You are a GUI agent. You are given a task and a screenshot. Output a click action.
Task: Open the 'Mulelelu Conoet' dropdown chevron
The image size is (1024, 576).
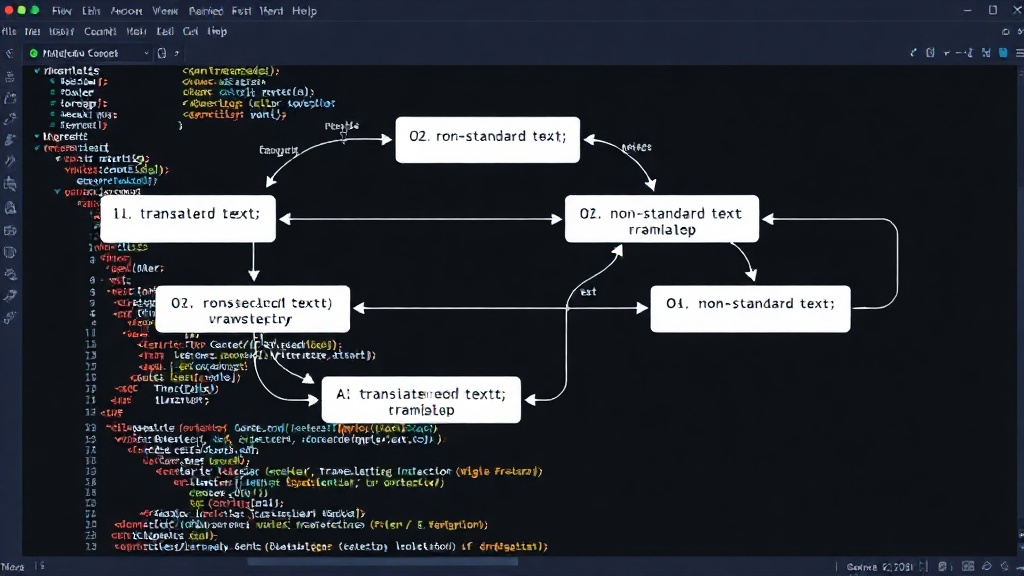click(146, 53)
